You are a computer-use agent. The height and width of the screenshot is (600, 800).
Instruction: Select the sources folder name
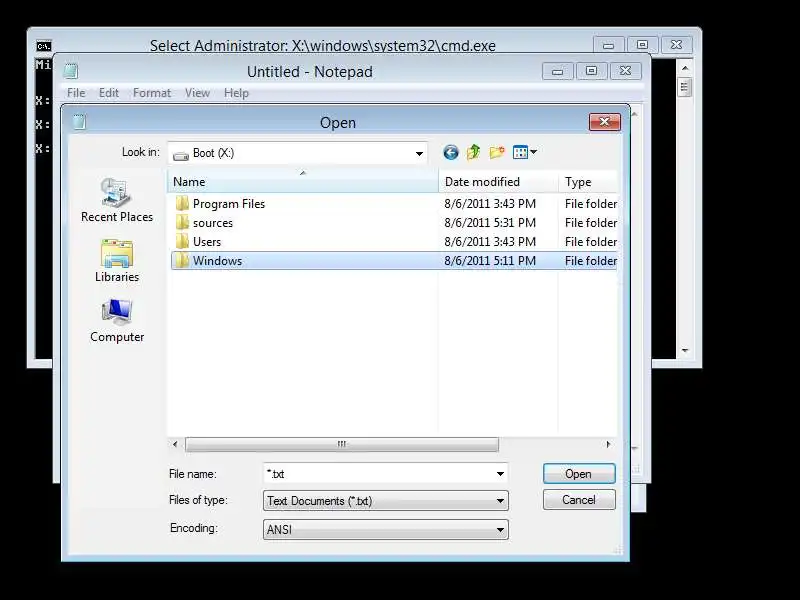[213, 223]
